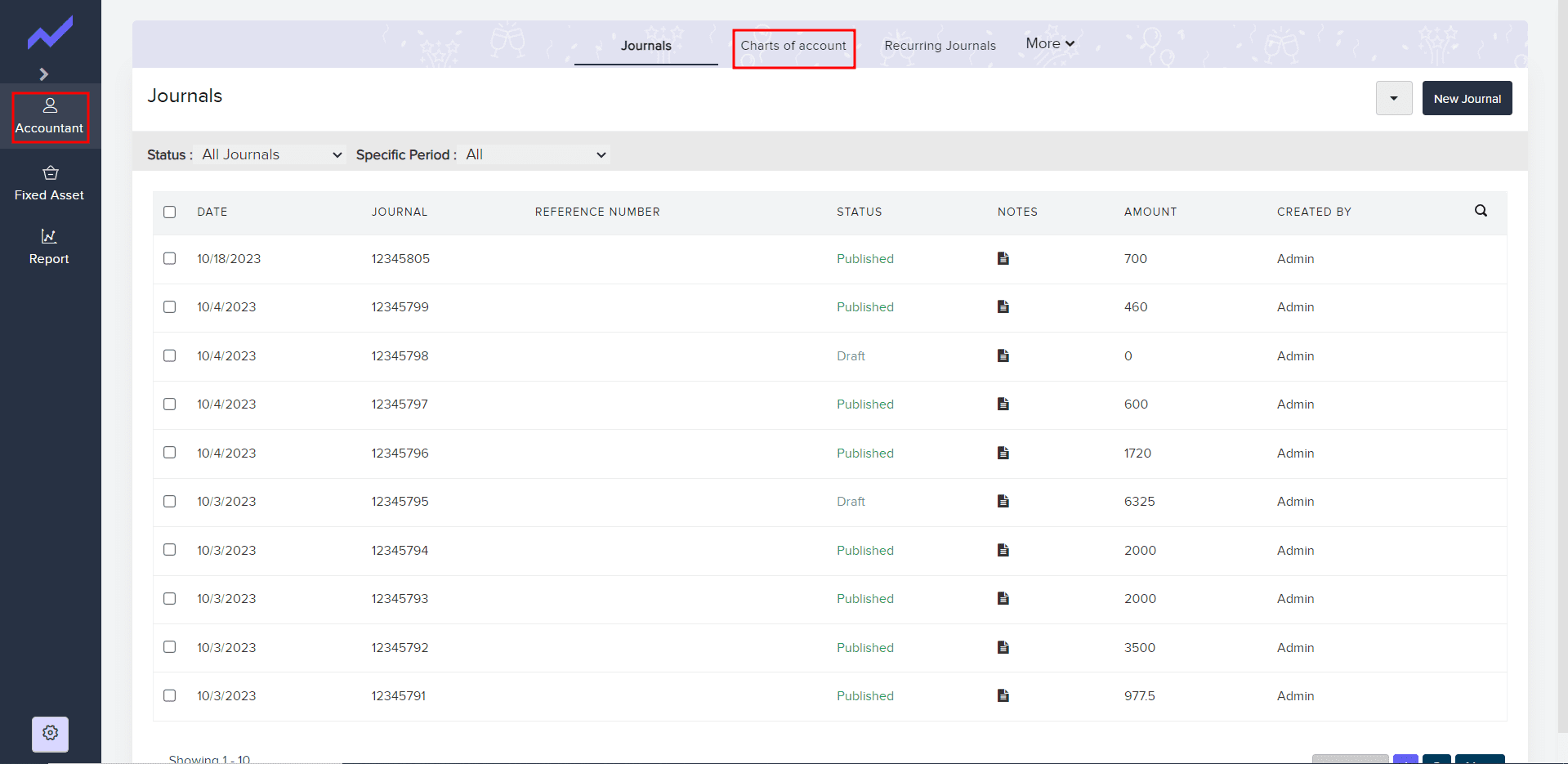This screenshot has height=764, width=1568.
Task: Click amount 3500 in the table
Action: point(1140,648)
